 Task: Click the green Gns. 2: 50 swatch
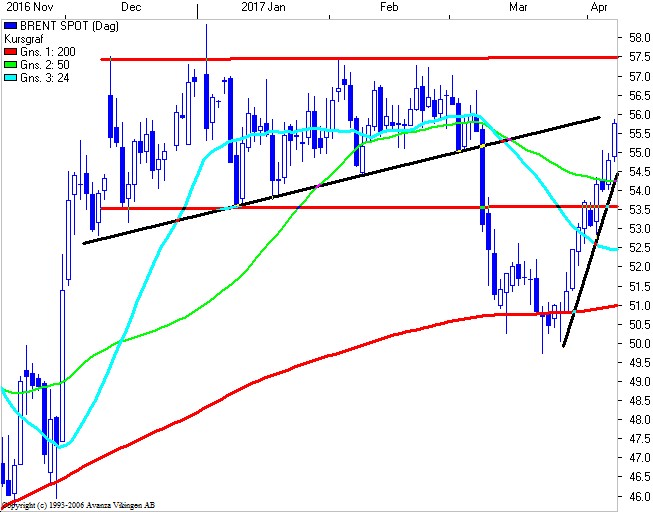10,62
